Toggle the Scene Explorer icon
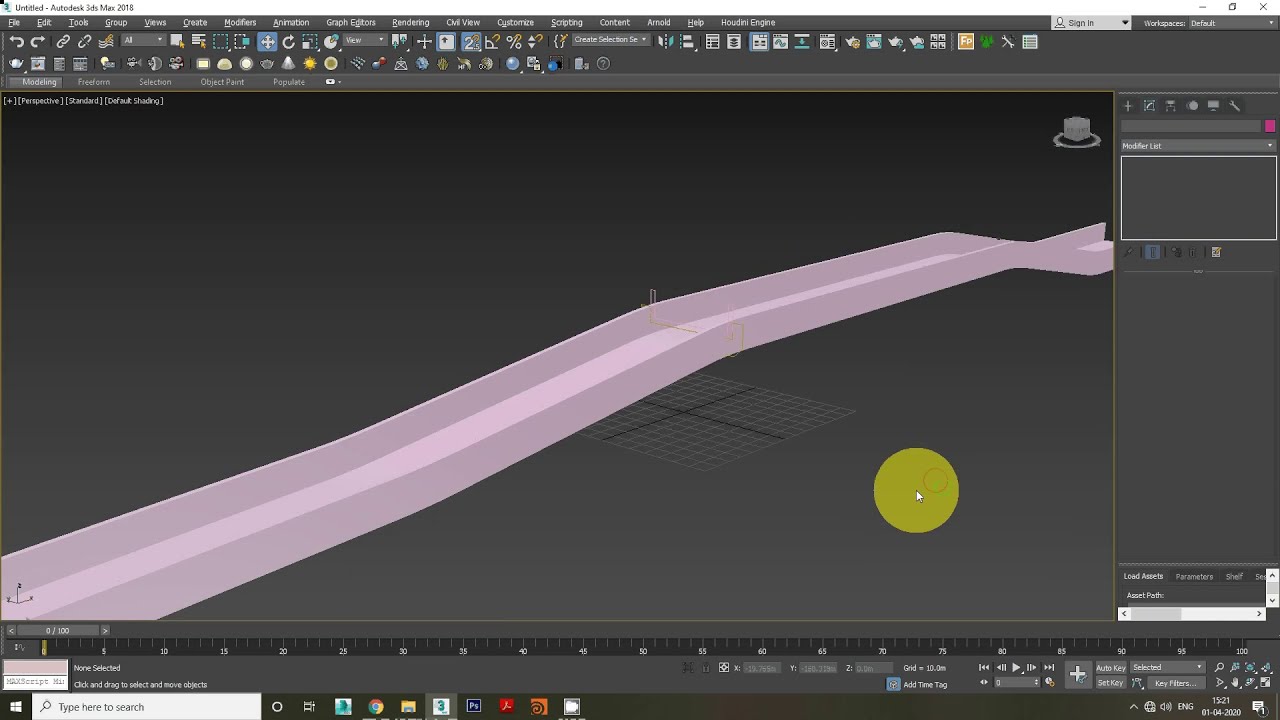1280x720 pixels. pyautogui.click(x=713, y=42)
